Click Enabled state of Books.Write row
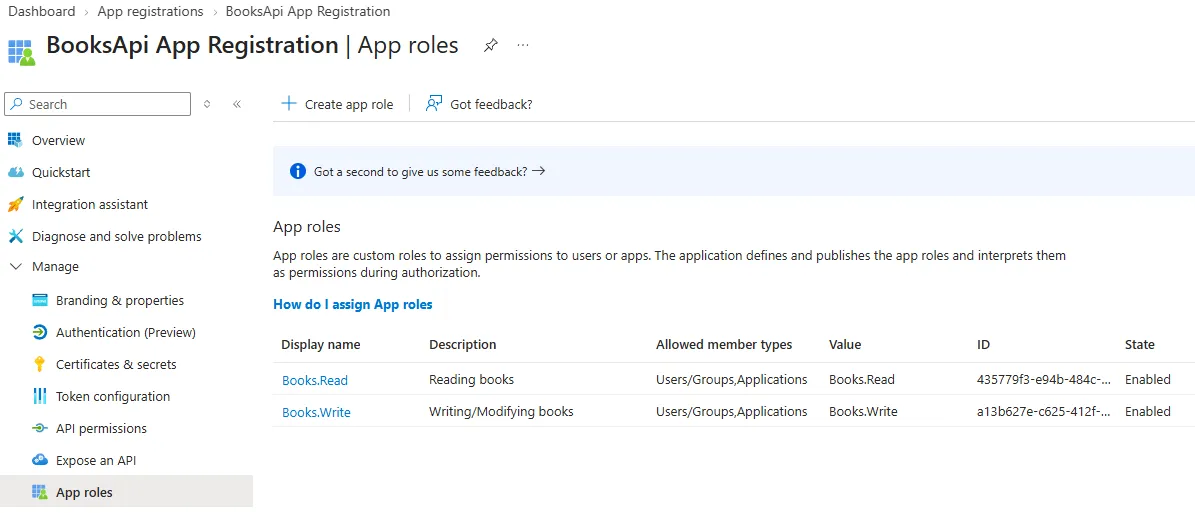The width and height of the screenshot is (1195, 513). click(1148, 411)
